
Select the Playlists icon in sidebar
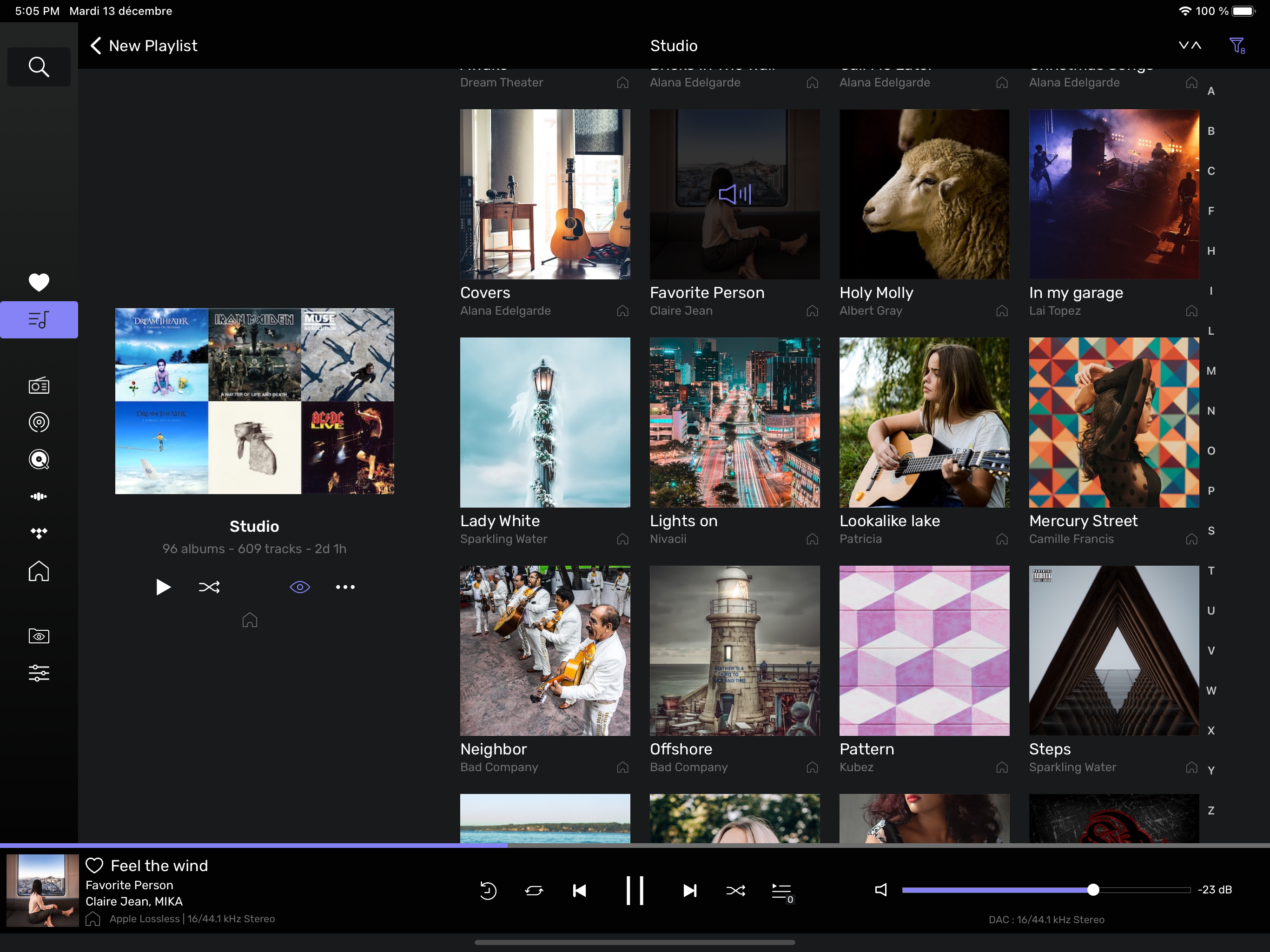point(39,319)
